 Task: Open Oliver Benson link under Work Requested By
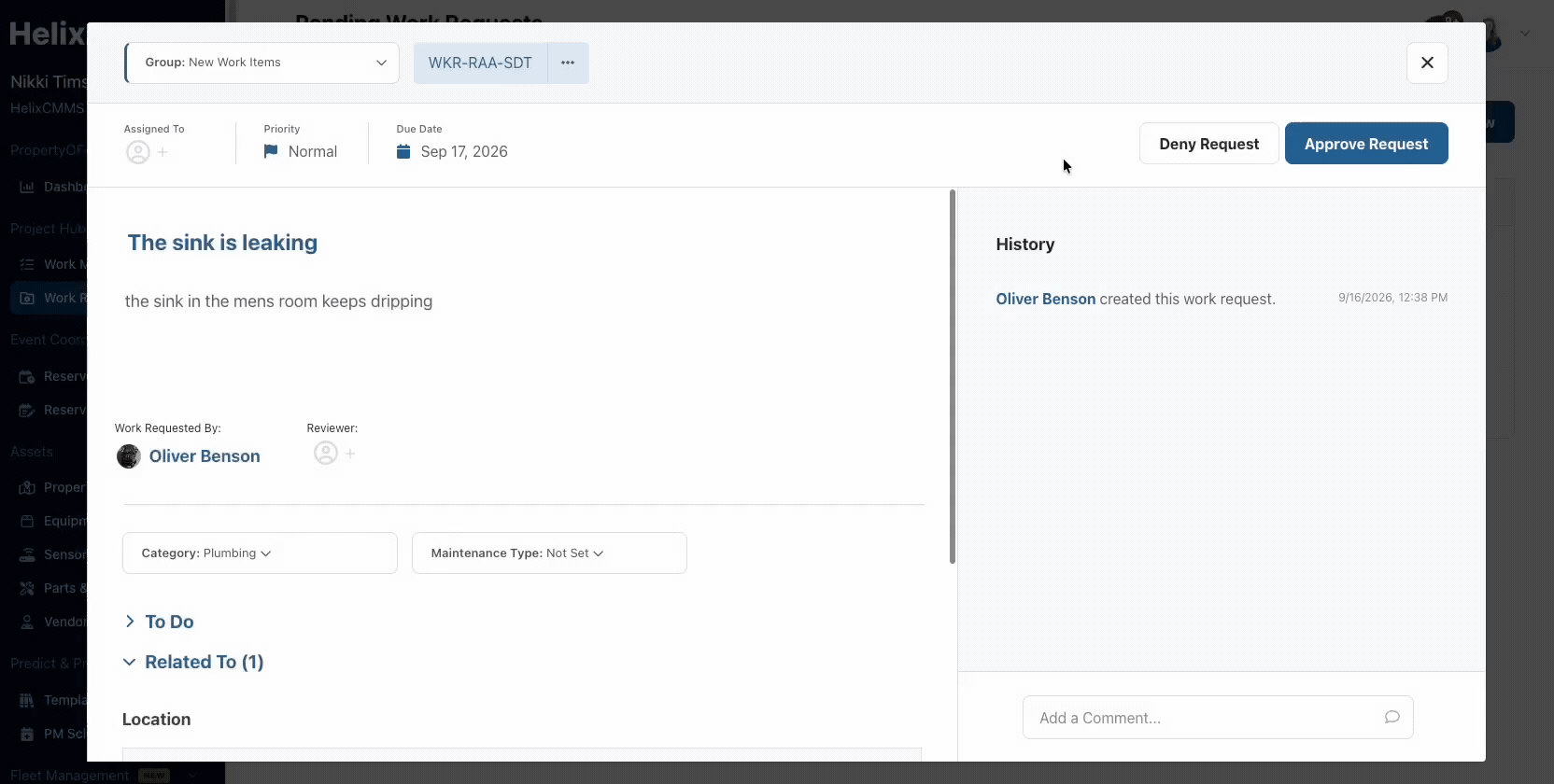coord(205,456)
